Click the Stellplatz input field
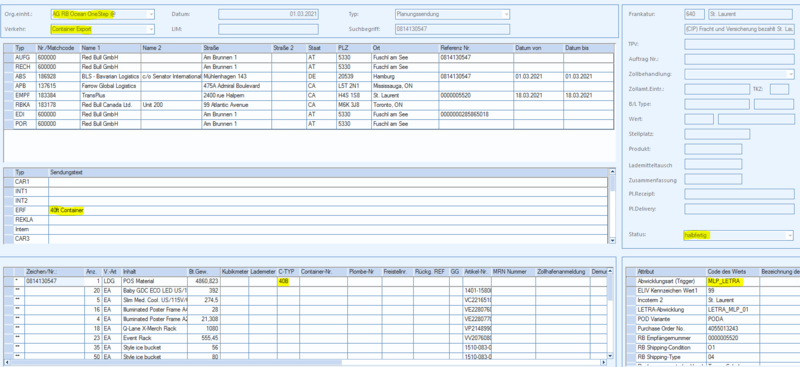Viewport: 800px width, 367px height. click(717, 134)
